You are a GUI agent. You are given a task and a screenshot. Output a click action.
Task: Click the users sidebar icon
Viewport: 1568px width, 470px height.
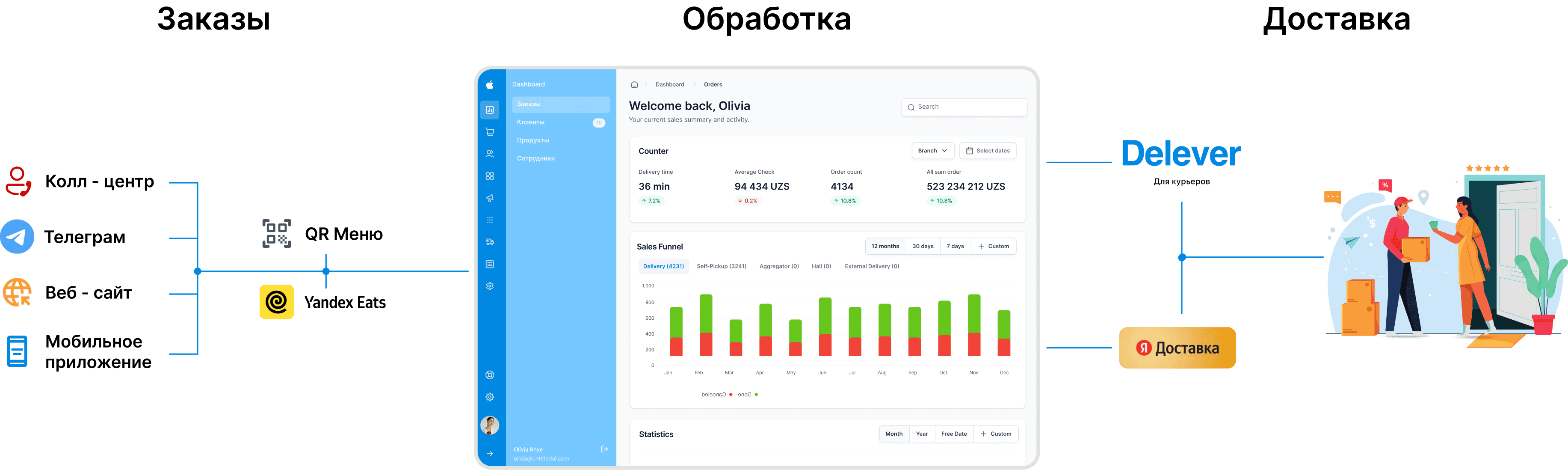pos(490,154)
